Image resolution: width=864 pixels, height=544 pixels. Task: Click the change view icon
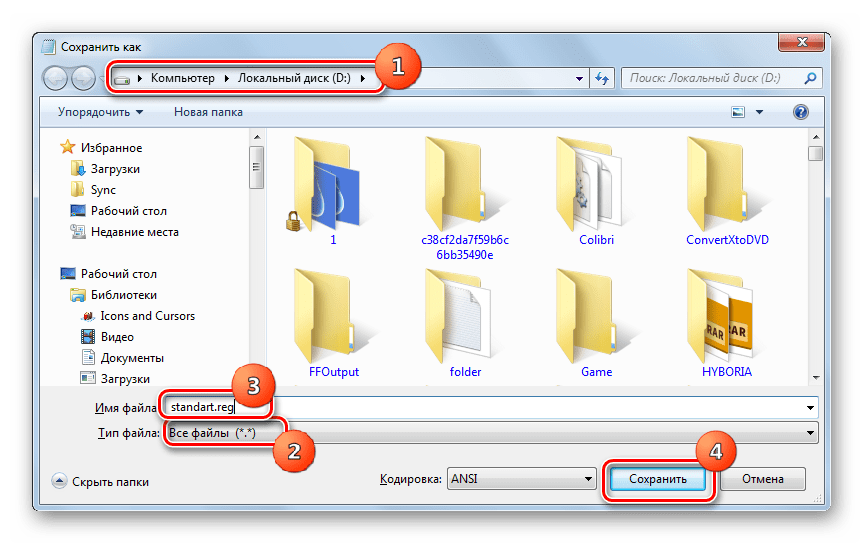(738, 112)
